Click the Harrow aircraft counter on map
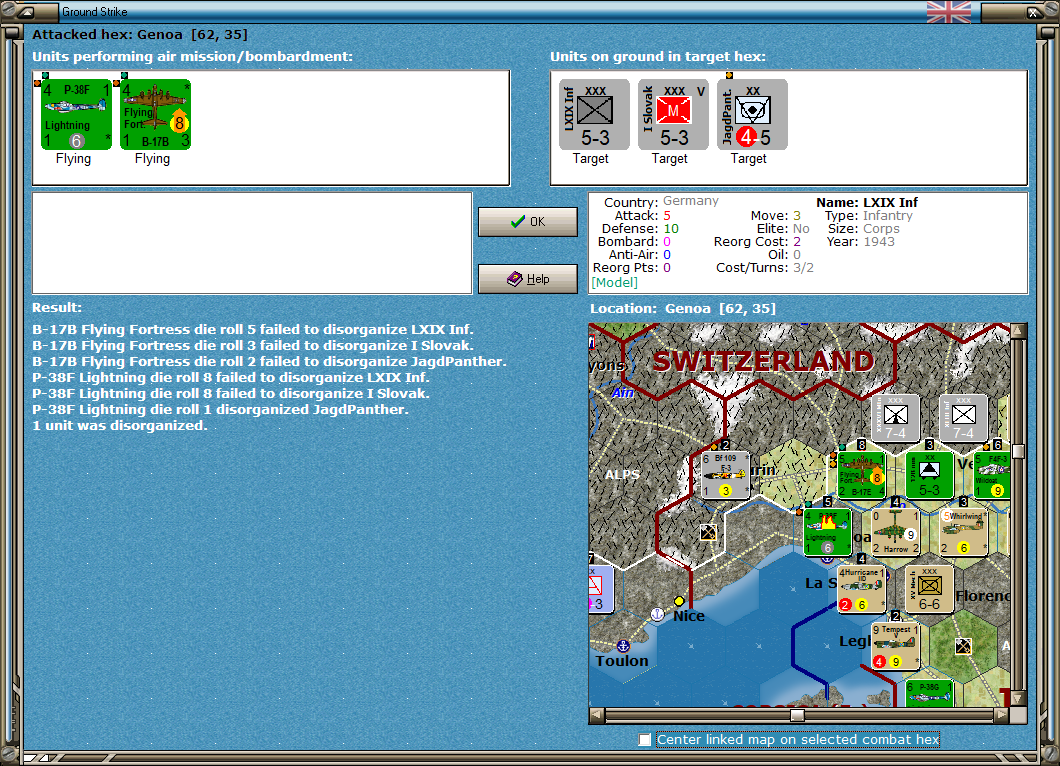1060x766 pixels. (895, 532)
